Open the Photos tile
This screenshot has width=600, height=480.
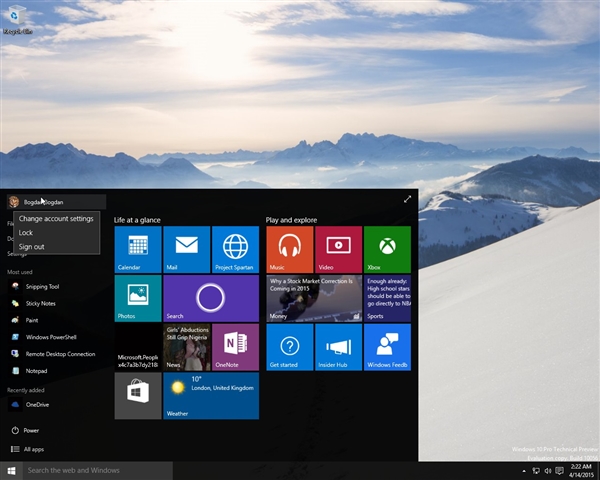(x=137, y=298)
